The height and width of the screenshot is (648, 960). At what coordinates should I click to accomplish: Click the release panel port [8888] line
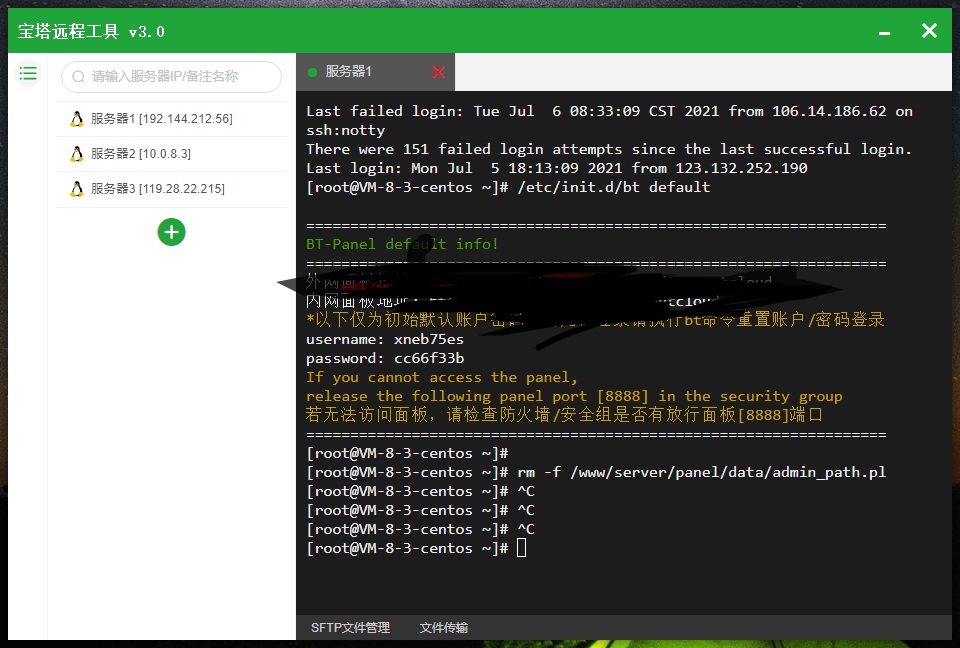574,396
